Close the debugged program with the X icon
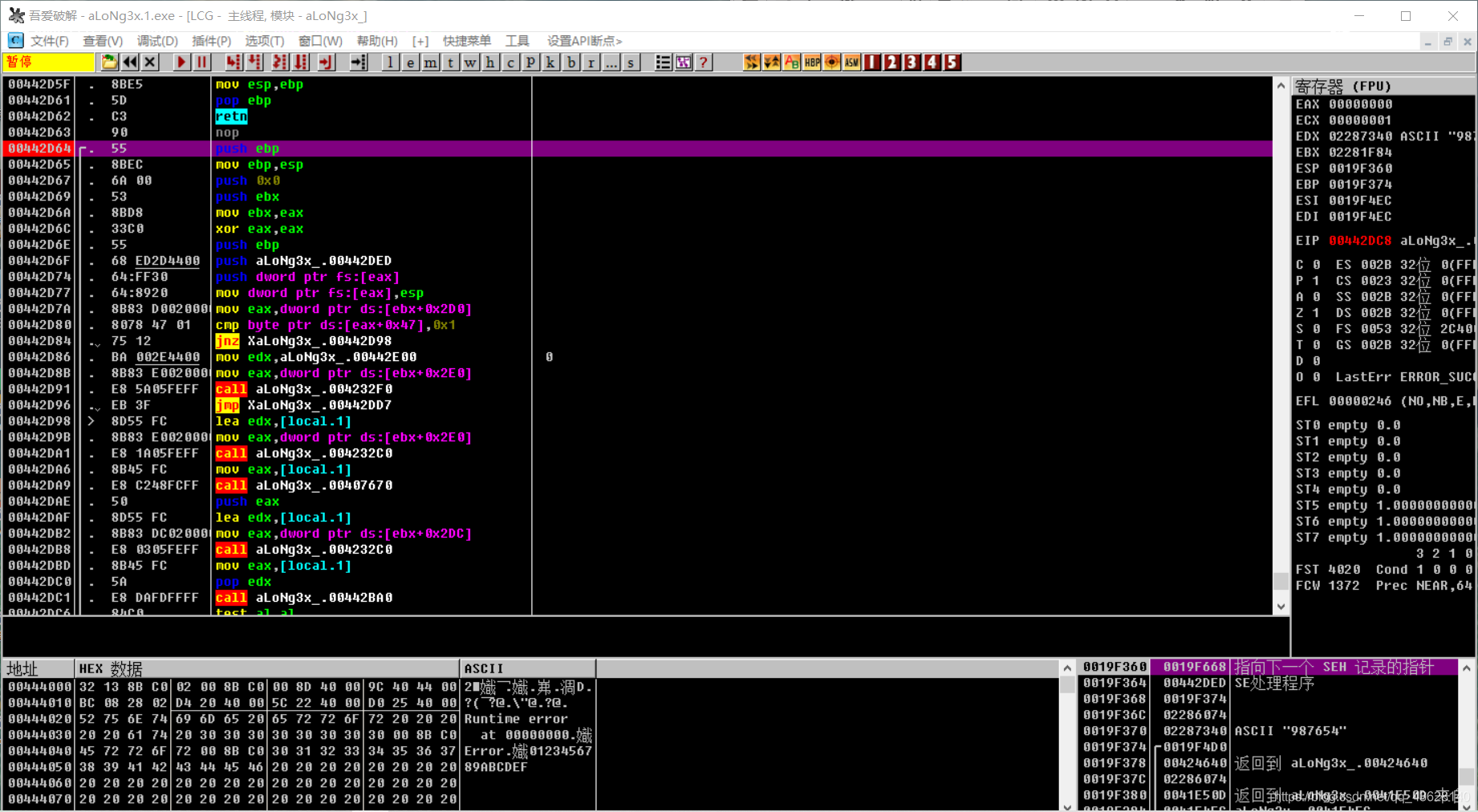 150,63
